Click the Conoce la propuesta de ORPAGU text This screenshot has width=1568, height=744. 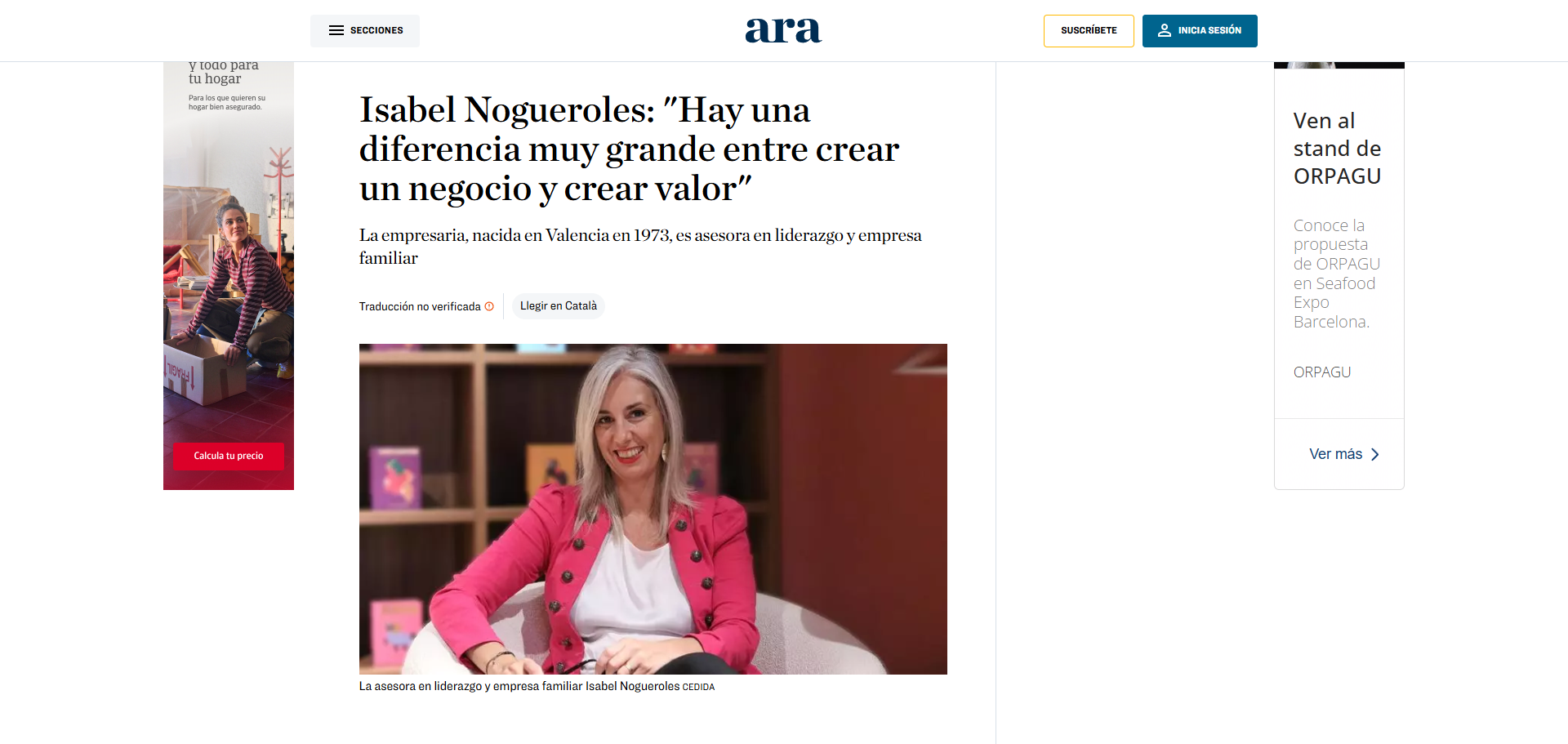click(x=1337, y=274)
